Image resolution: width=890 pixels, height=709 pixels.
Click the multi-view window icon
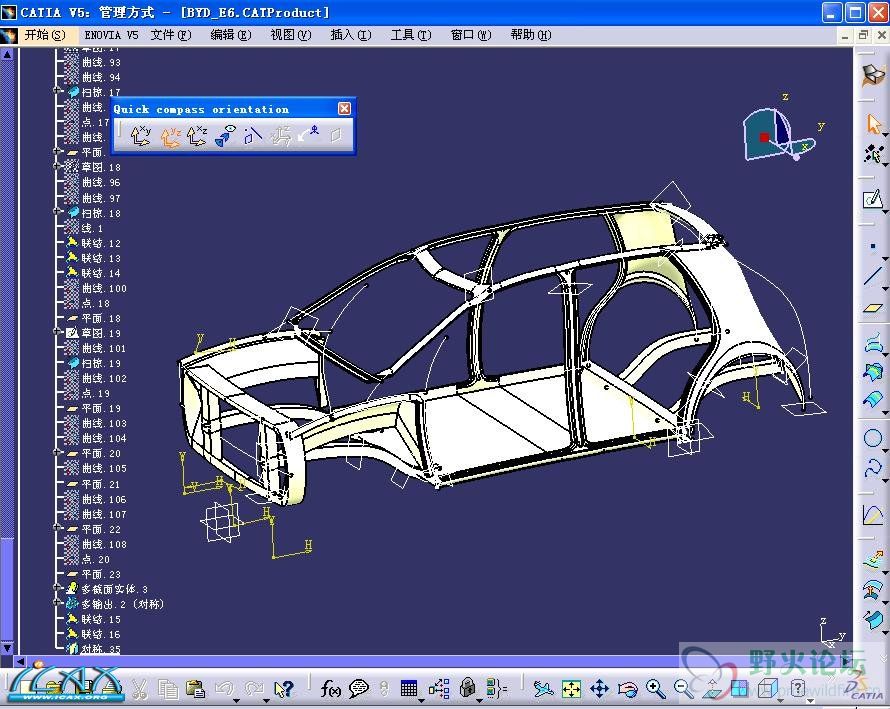740,689
